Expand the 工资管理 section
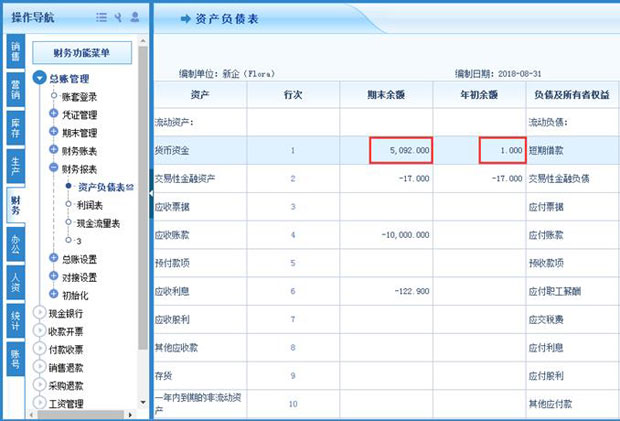Screen dimensions: 620x421 [40, 402]
